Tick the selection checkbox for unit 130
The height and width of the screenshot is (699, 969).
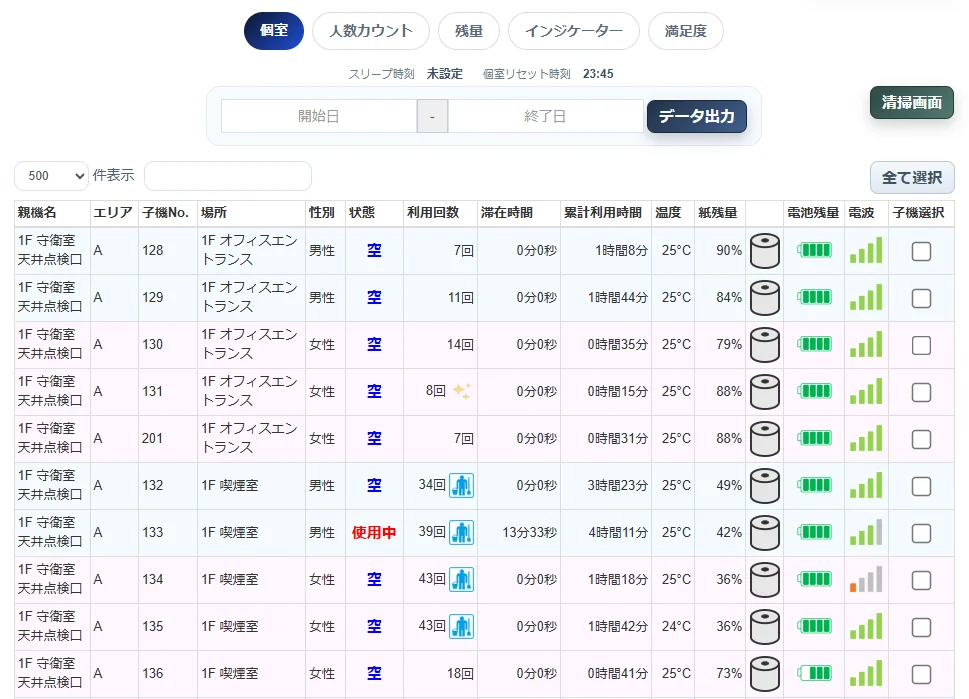(921, 345)
